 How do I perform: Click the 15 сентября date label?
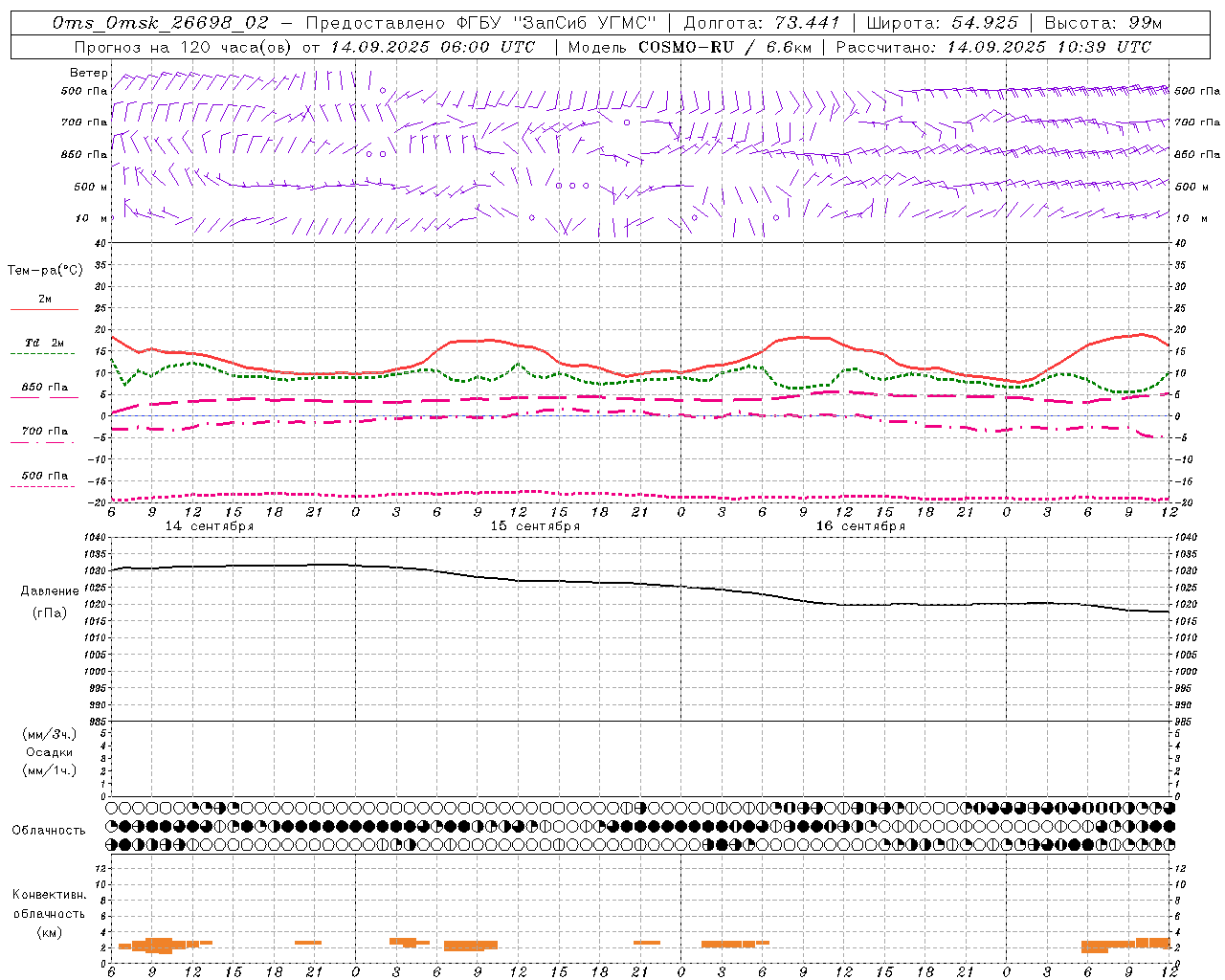coord(535,526)
